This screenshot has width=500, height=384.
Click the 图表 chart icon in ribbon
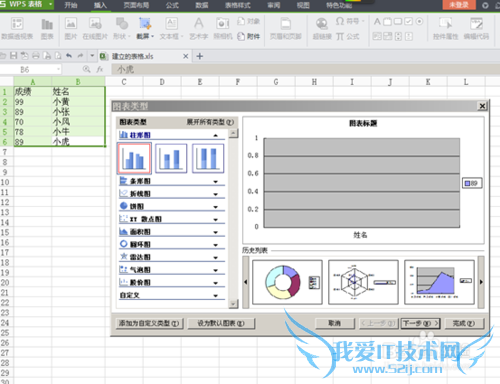(47, 29)
